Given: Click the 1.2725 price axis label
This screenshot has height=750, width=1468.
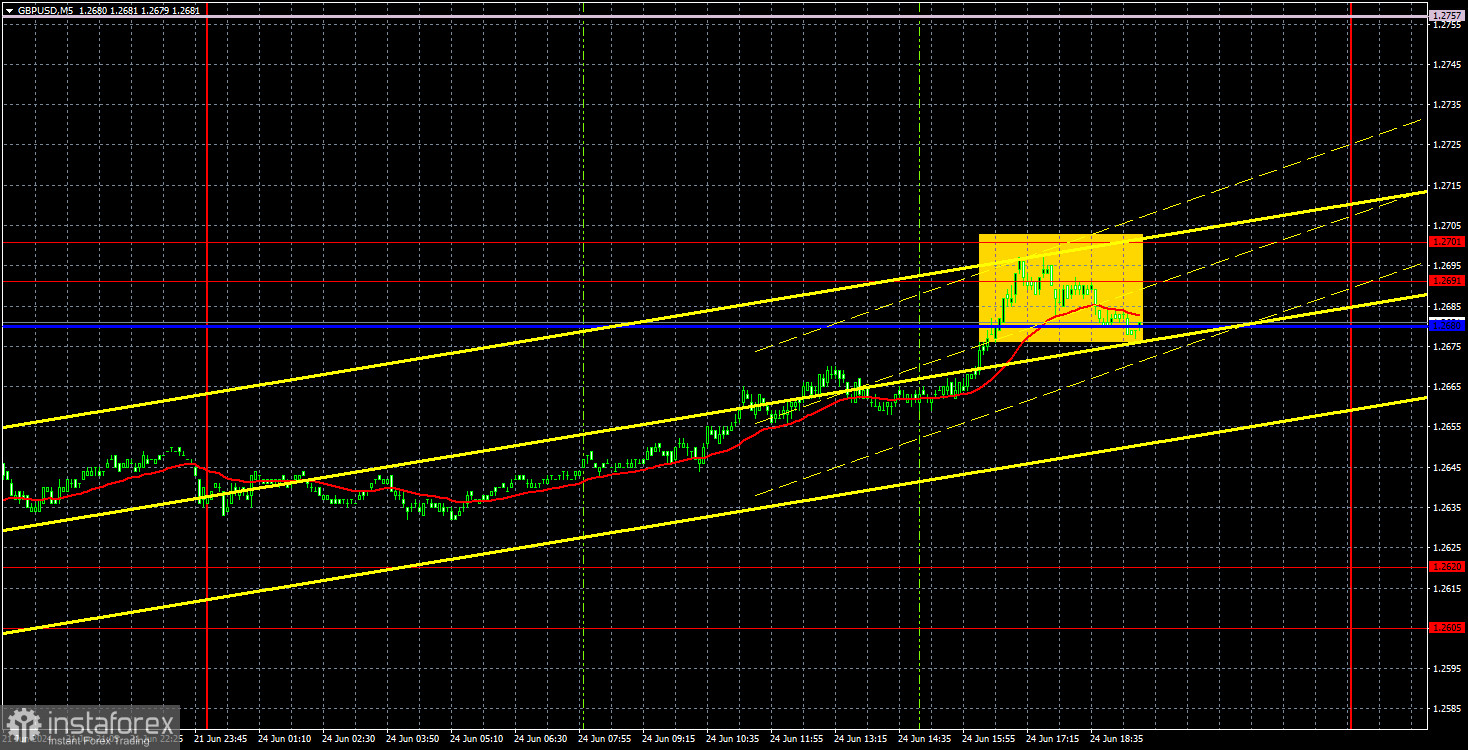Looking at the screenshot, I should point(1447,145).
